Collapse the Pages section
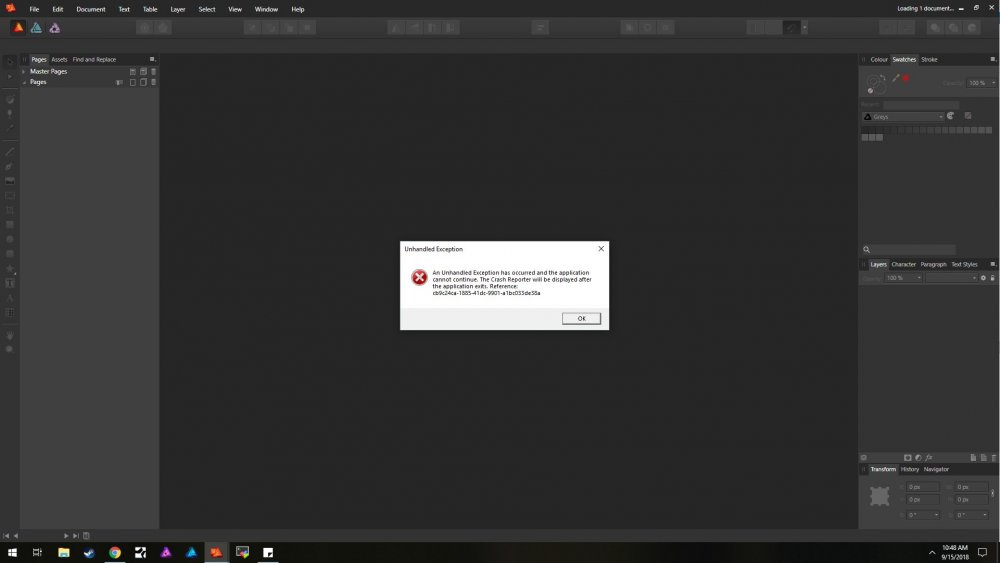 click(x=24, y=82)
